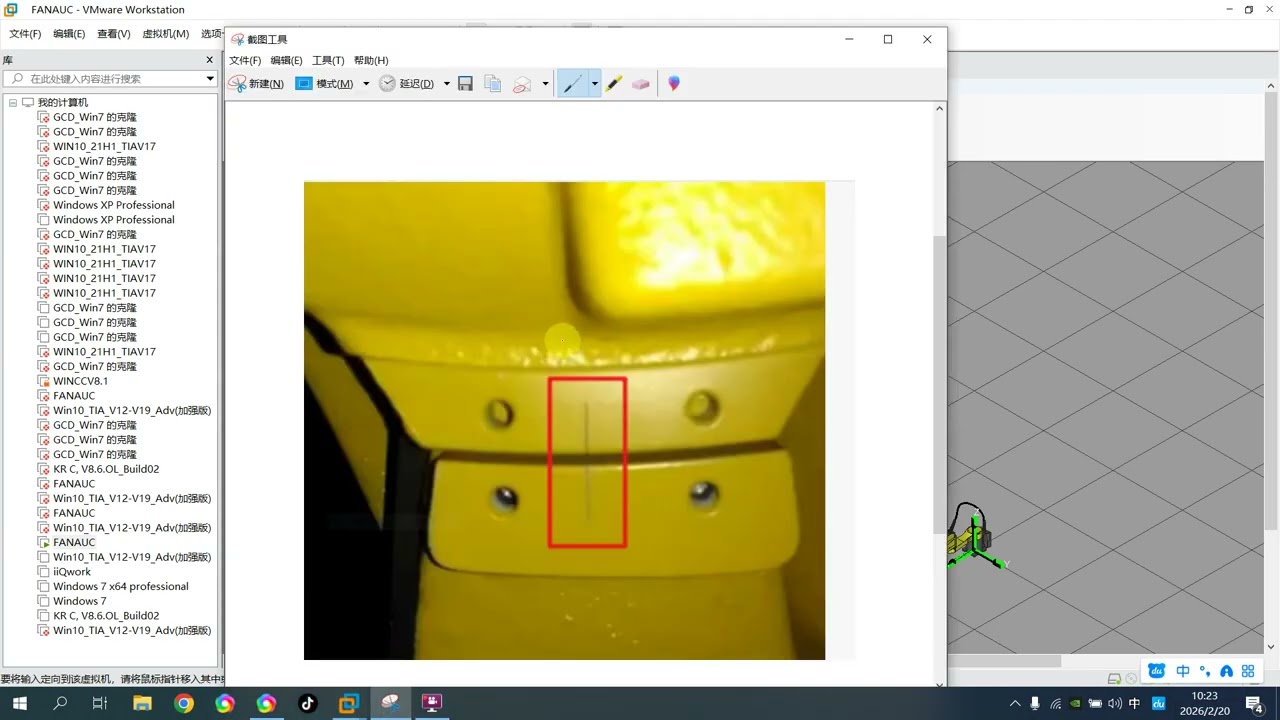This screenshot has width=1280, height=720.
Task: Show hidden system tray icons chevron
Action: tap(1015, 703)
